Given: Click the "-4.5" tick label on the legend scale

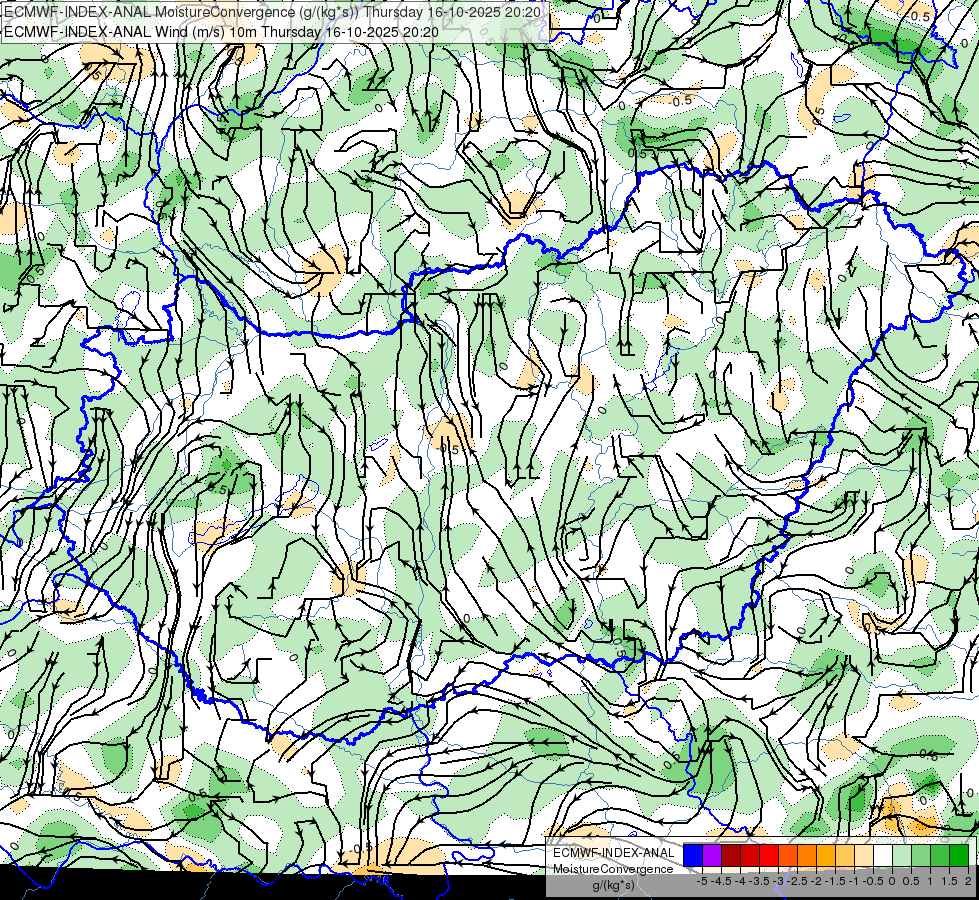Looking at the screenshot, I should (x=721, y=881).
